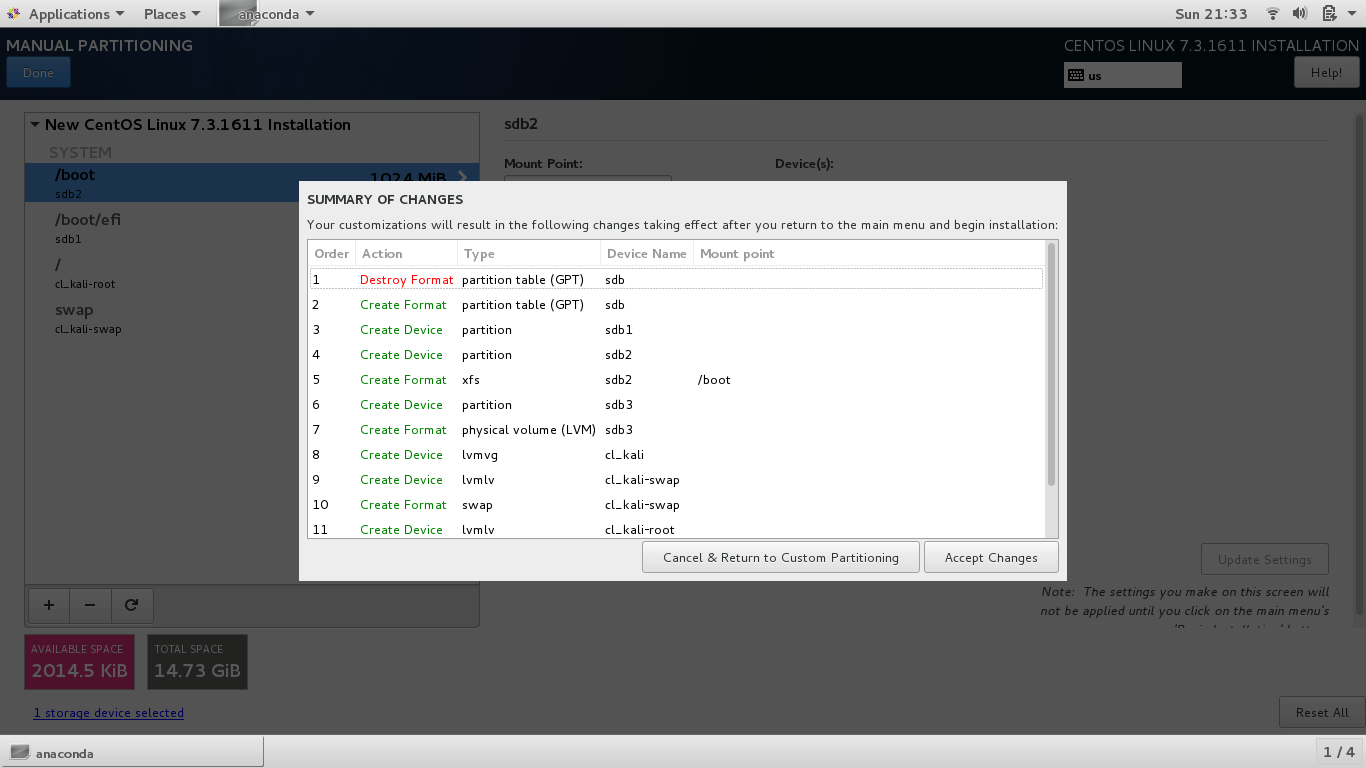Click the sdb2 heading in the details pane
Screen dimensions: 1366x768
click(521, 125)
